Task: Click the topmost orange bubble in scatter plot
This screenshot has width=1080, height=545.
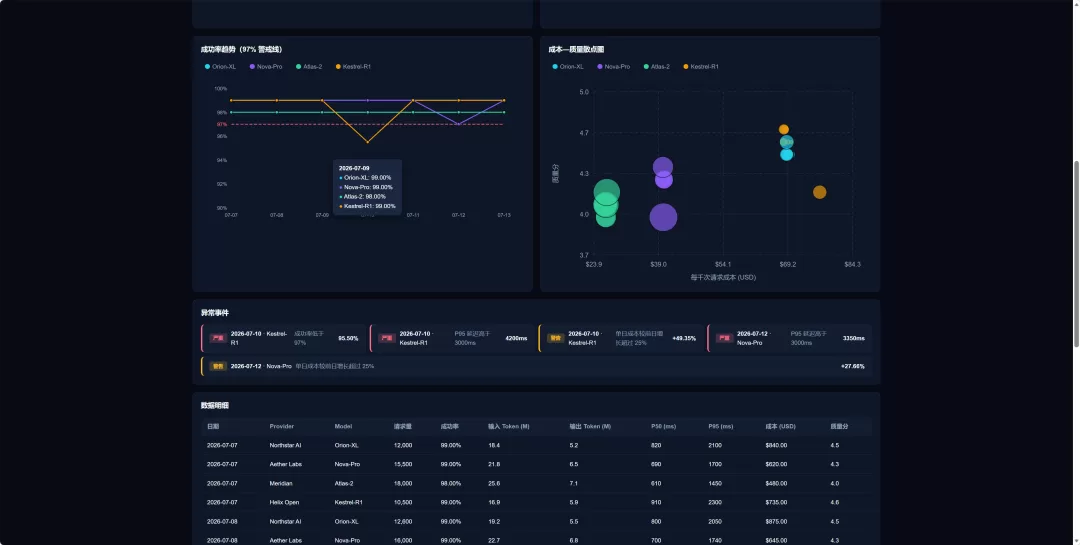Action: coord(784,130)
